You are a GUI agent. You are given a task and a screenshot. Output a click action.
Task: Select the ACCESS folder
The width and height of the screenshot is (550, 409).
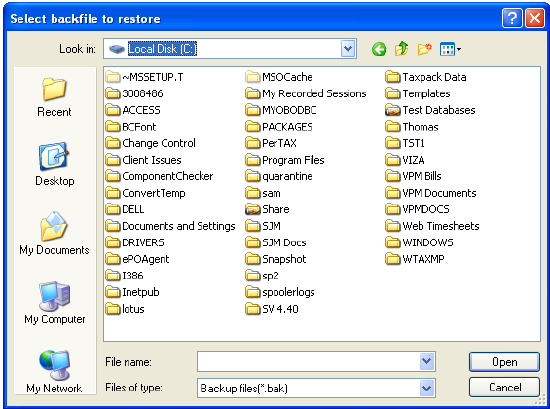click(x=133, y=110)
